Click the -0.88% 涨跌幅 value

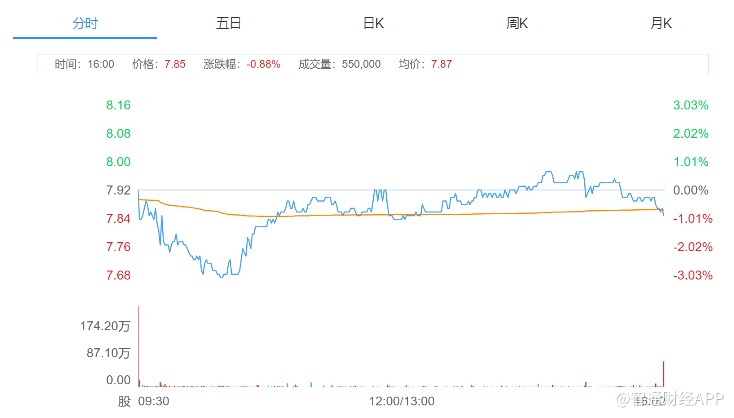coord(264,64)
